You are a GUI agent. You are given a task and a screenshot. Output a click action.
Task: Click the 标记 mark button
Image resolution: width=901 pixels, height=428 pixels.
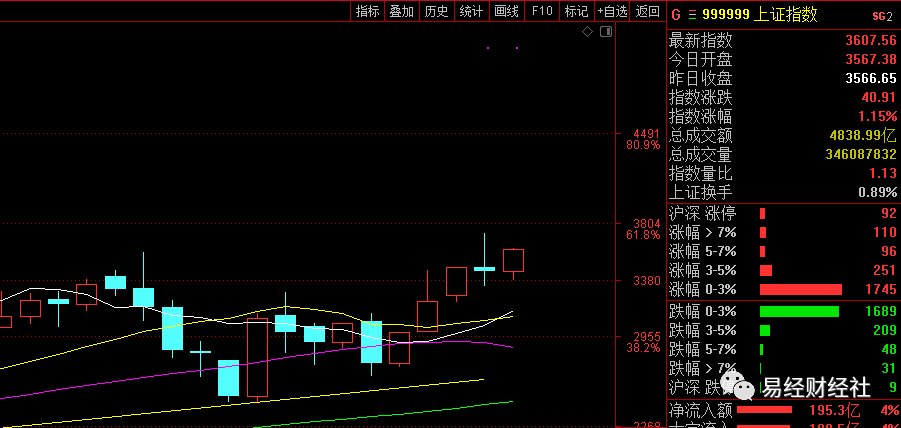(576, 11)
